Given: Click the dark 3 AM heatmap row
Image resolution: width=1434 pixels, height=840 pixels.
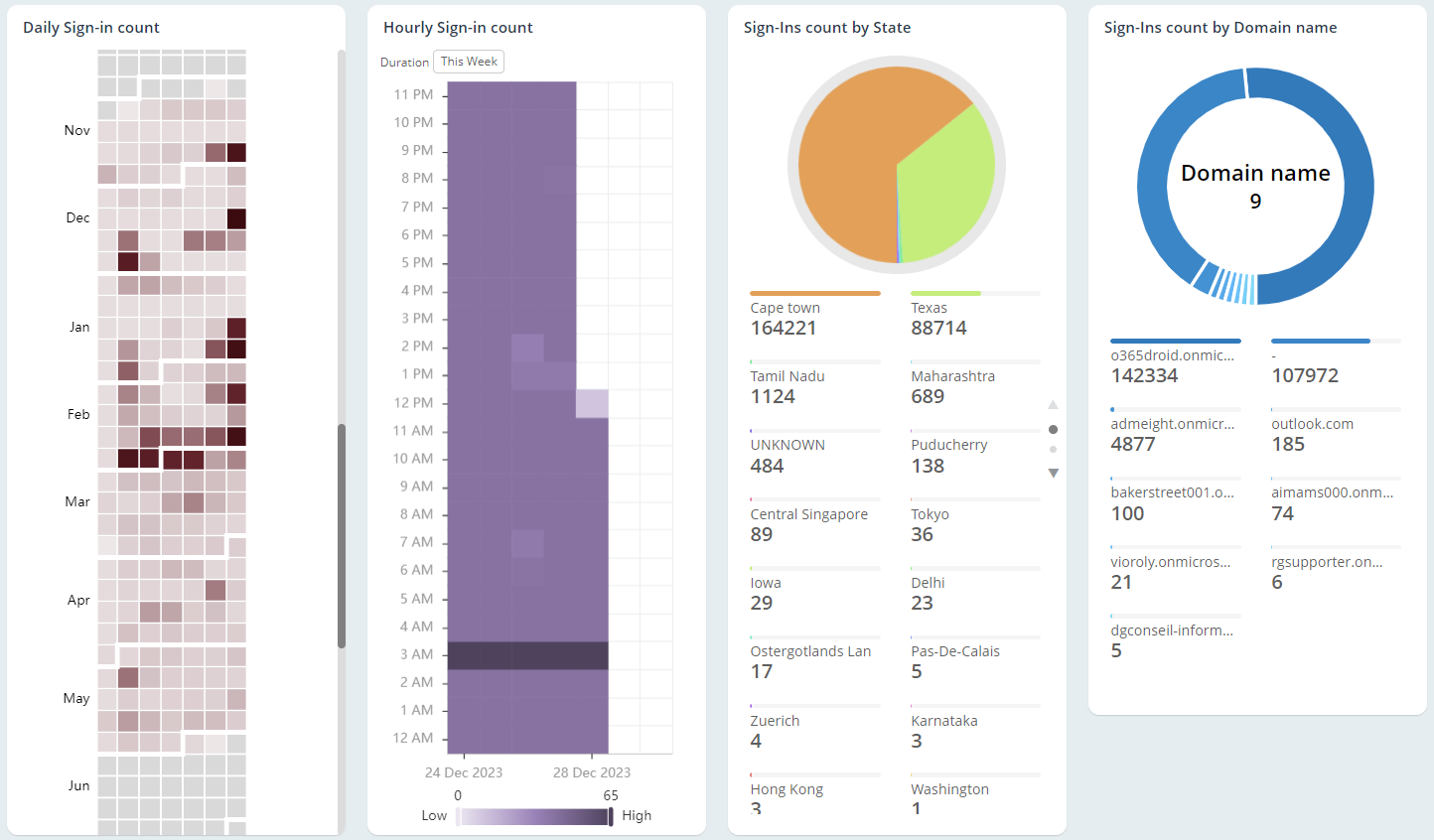Looking at the screenshot, I should [x=527, y=655].
